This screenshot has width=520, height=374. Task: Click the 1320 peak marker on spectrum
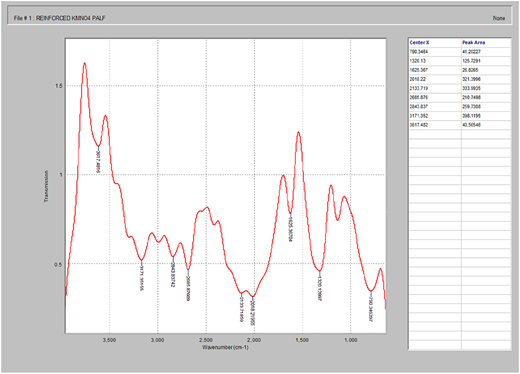320,286
